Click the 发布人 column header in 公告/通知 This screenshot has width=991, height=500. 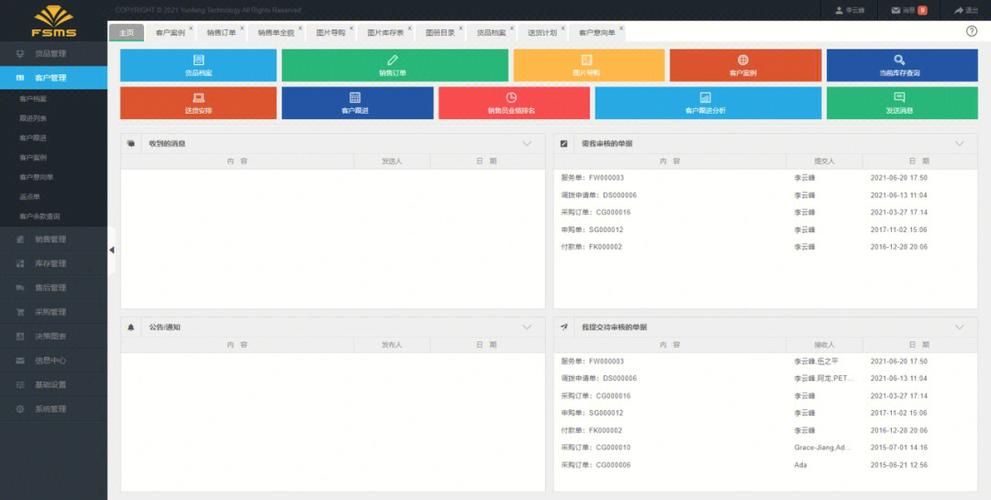(392, 345)
